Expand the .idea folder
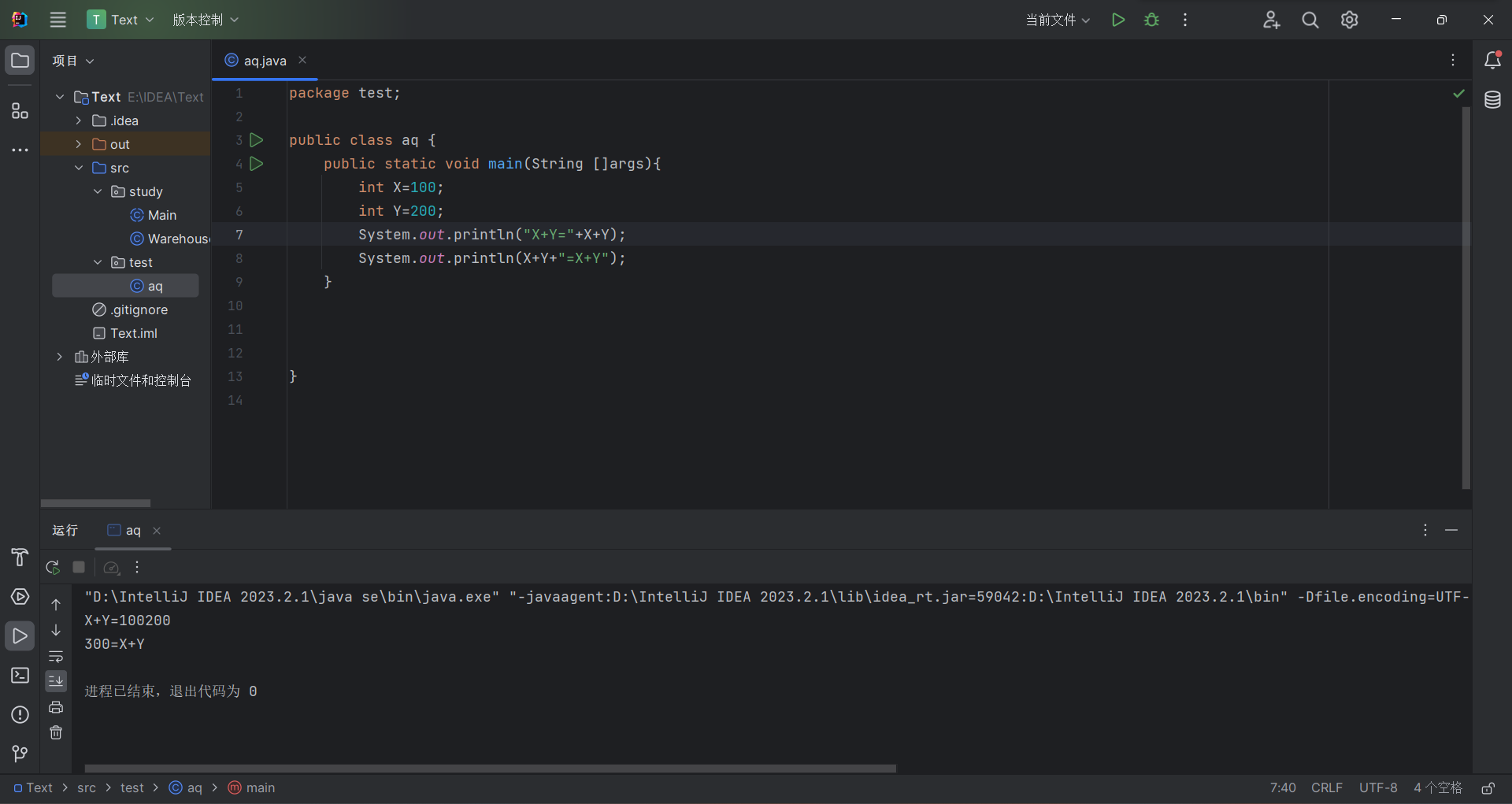Screen dimensions: 1512x804 [x=79, y=120]
